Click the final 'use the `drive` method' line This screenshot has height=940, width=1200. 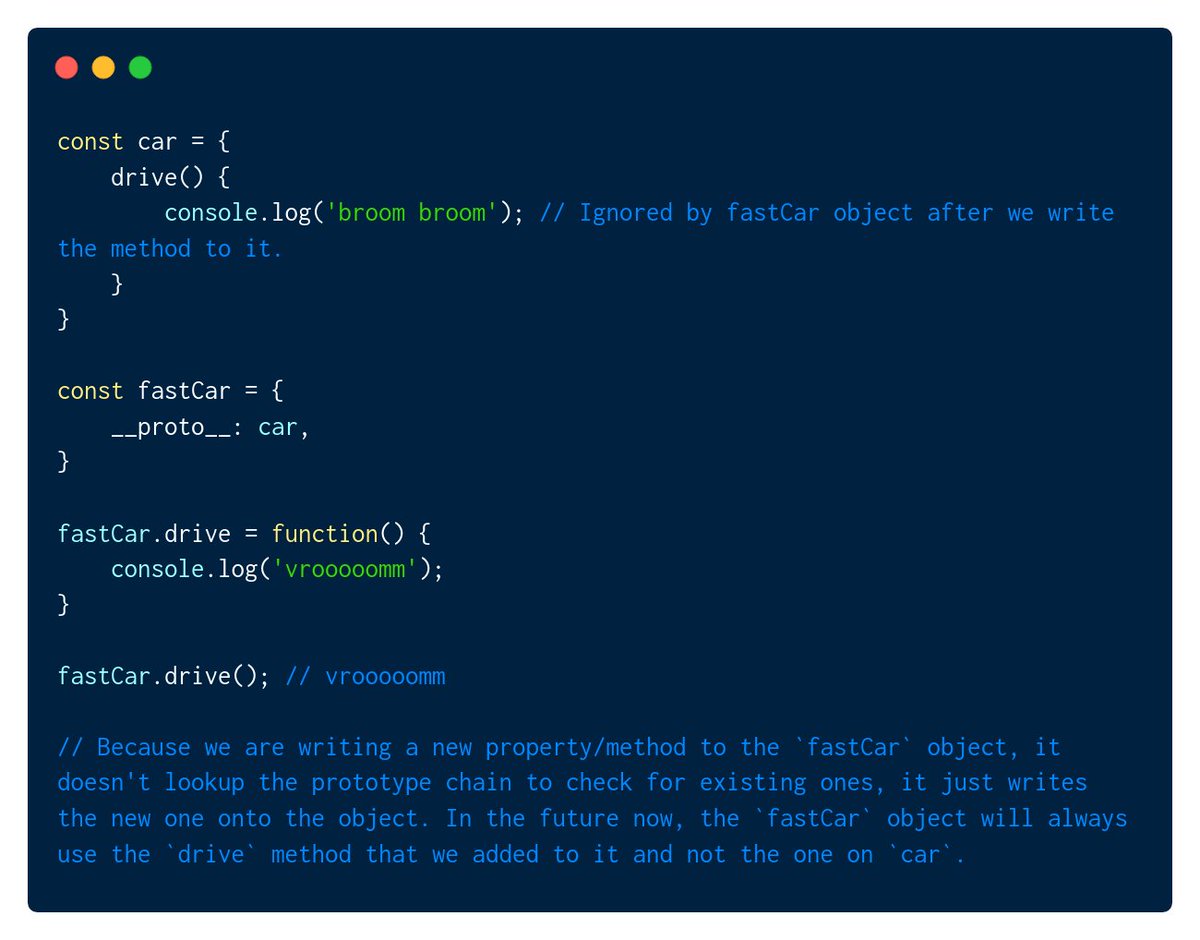click(512, 854)
